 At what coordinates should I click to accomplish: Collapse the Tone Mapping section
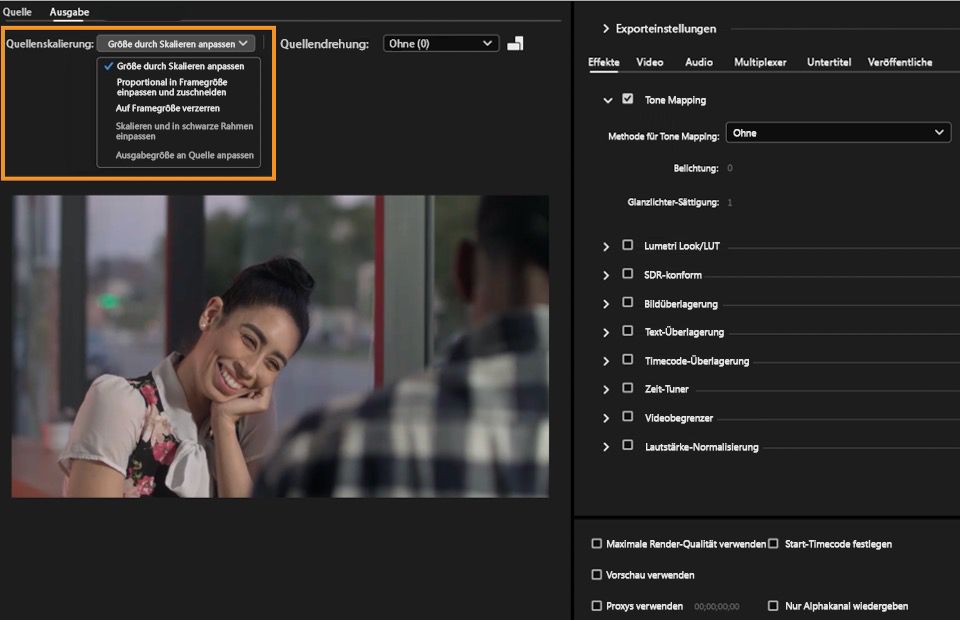point(607,100)
